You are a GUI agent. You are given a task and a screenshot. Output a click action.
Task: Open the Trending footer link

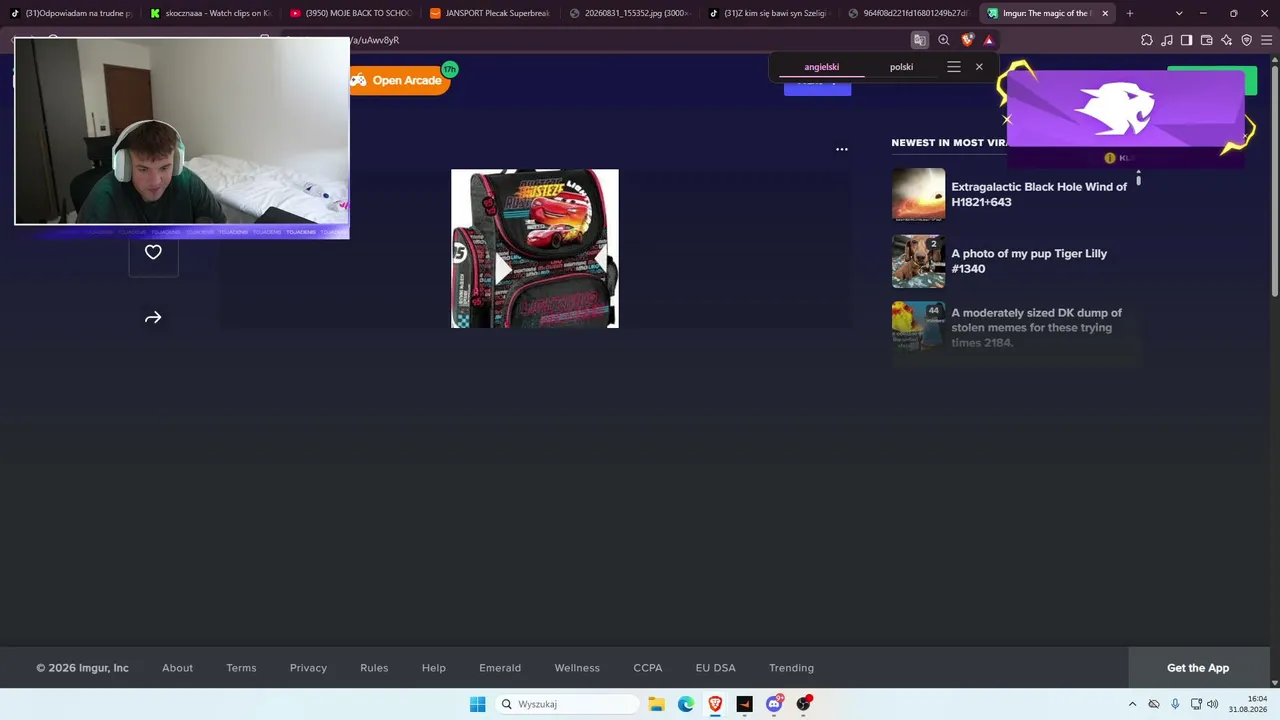(x=791, y=668)
